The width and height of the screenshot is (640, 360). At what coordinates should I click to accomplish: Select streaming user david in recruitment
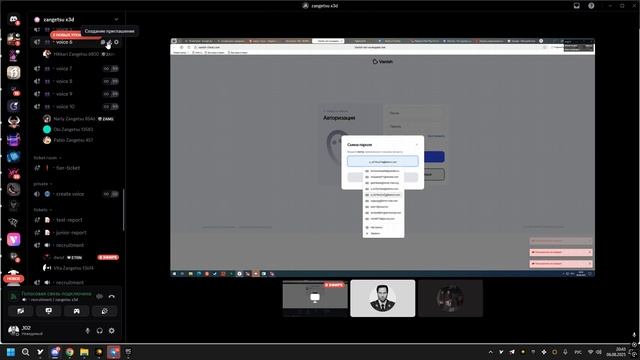[x=80, y=258]
